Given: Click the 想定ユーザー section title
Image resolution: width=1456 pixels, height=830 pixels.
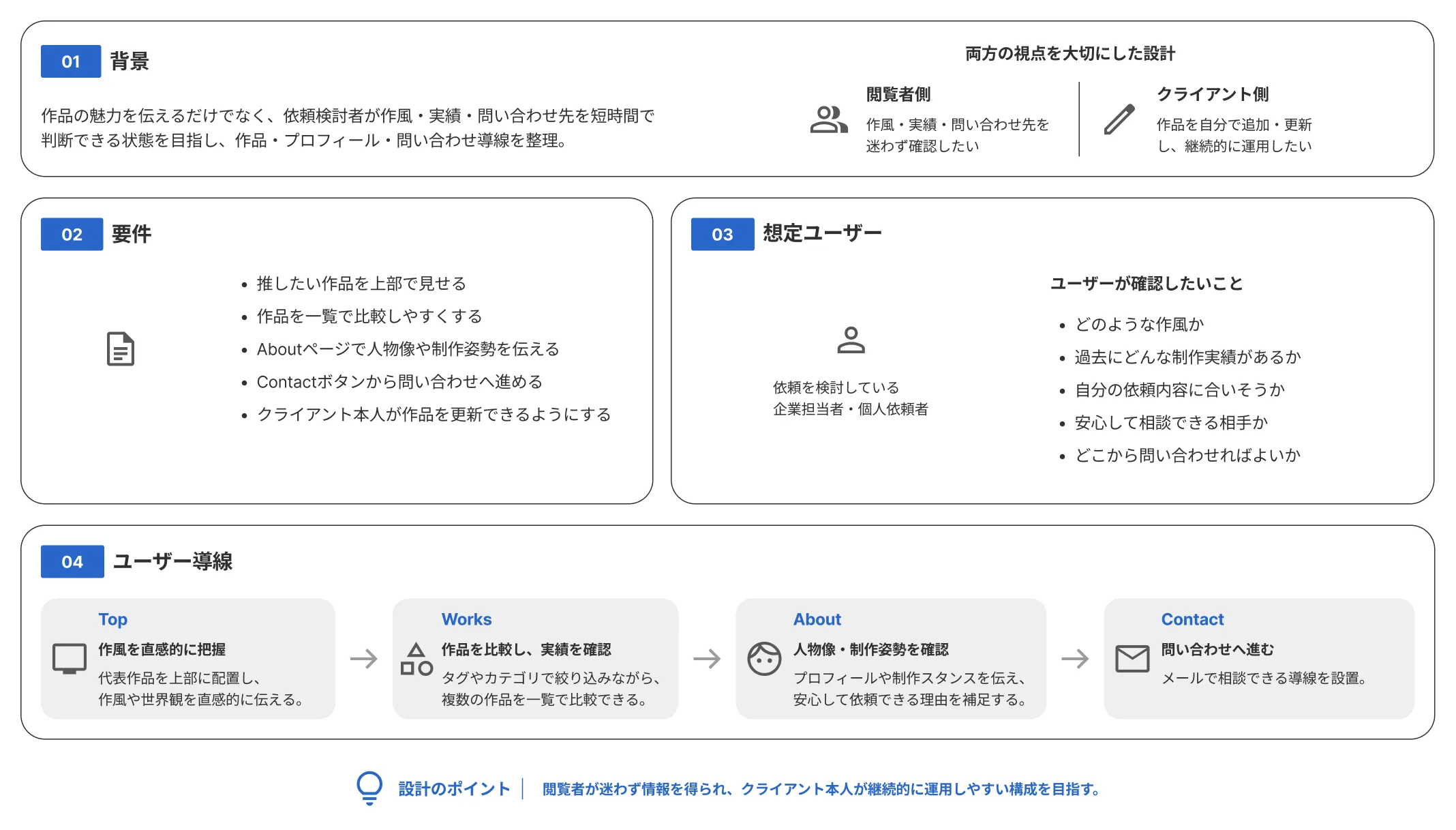Looking at the screenshot, I should (x=822, y=233).
